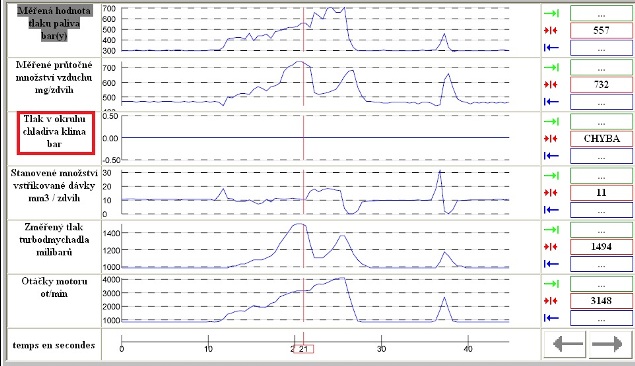The width and height of the screenshot is (635, 366).
Task: Click red cursor marker icon beside value 1494
Action: 551,247
